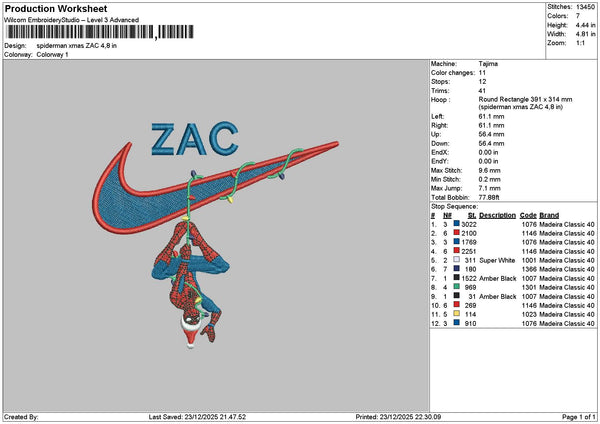
Task: Click the 'Printed: 23/12/2025 22.30.09' footer text
Action: [398, 417]
